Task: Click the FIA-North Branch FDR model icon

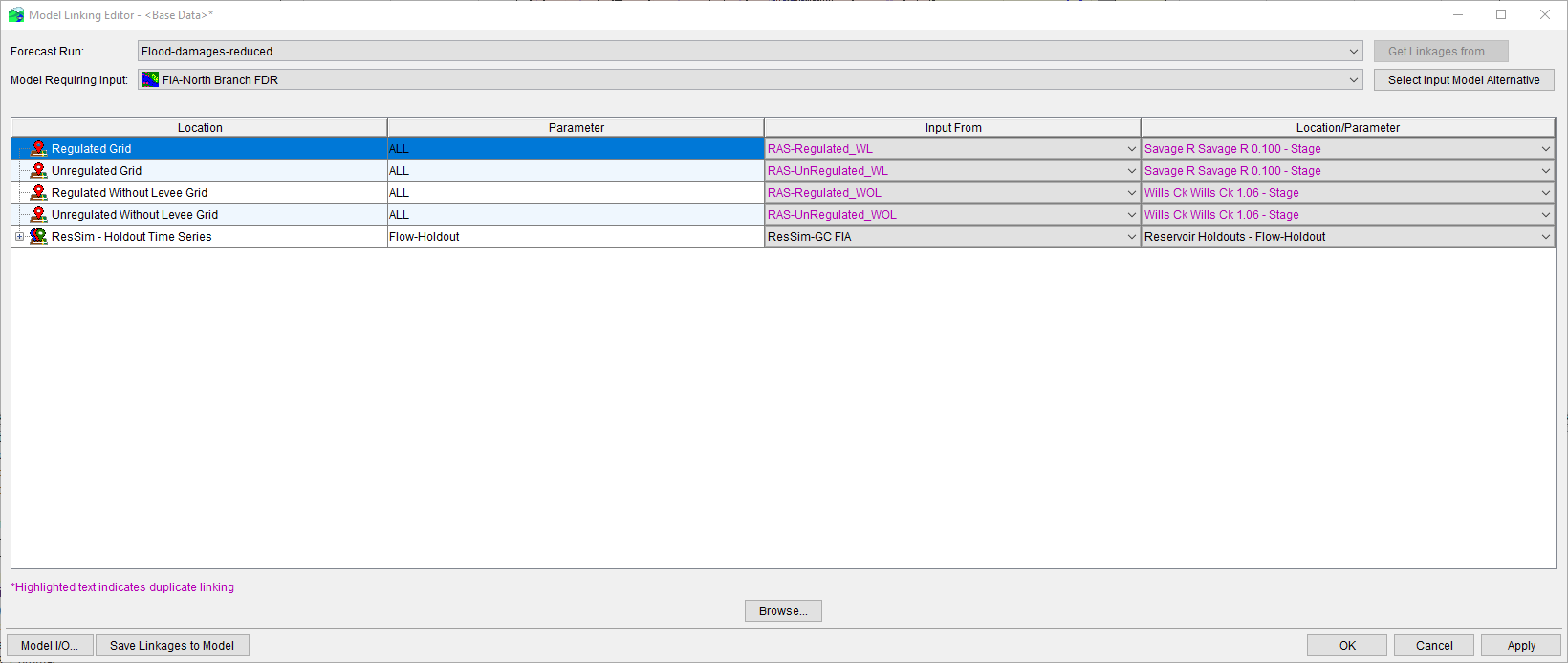Action: click(150, 80)
